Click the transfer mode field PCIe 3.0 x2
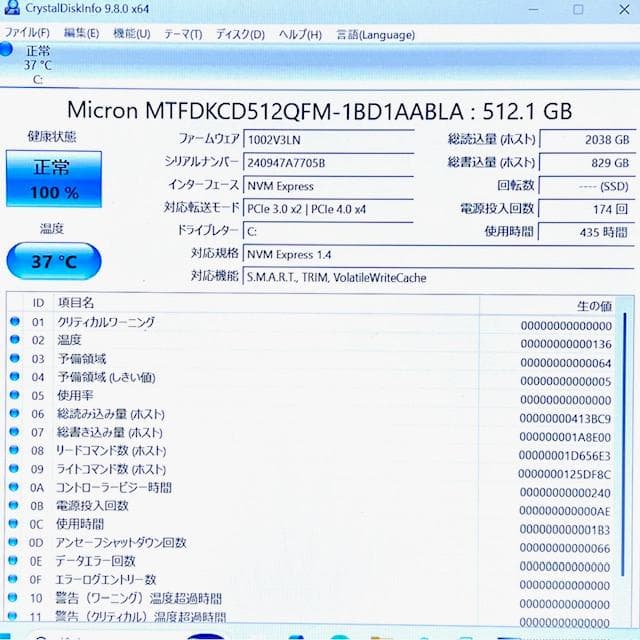This screenshot has height=640, width=640. click(329, 209)
